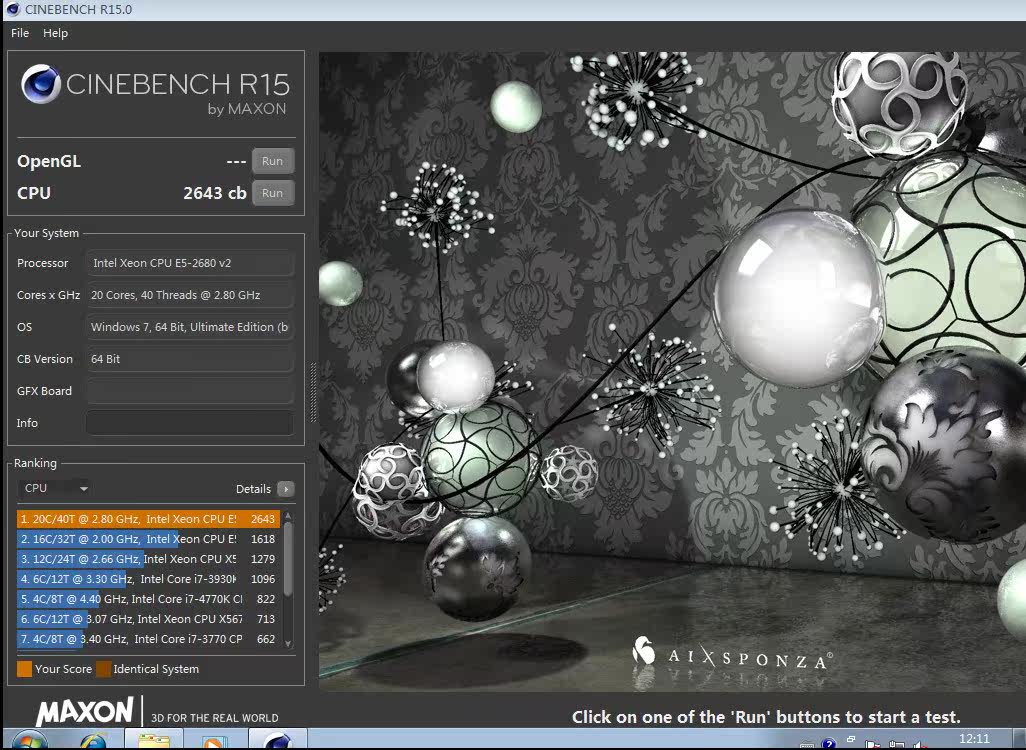Open the File menu
The width and height of the screenshot is (1026, 750).
pos(20,33)
